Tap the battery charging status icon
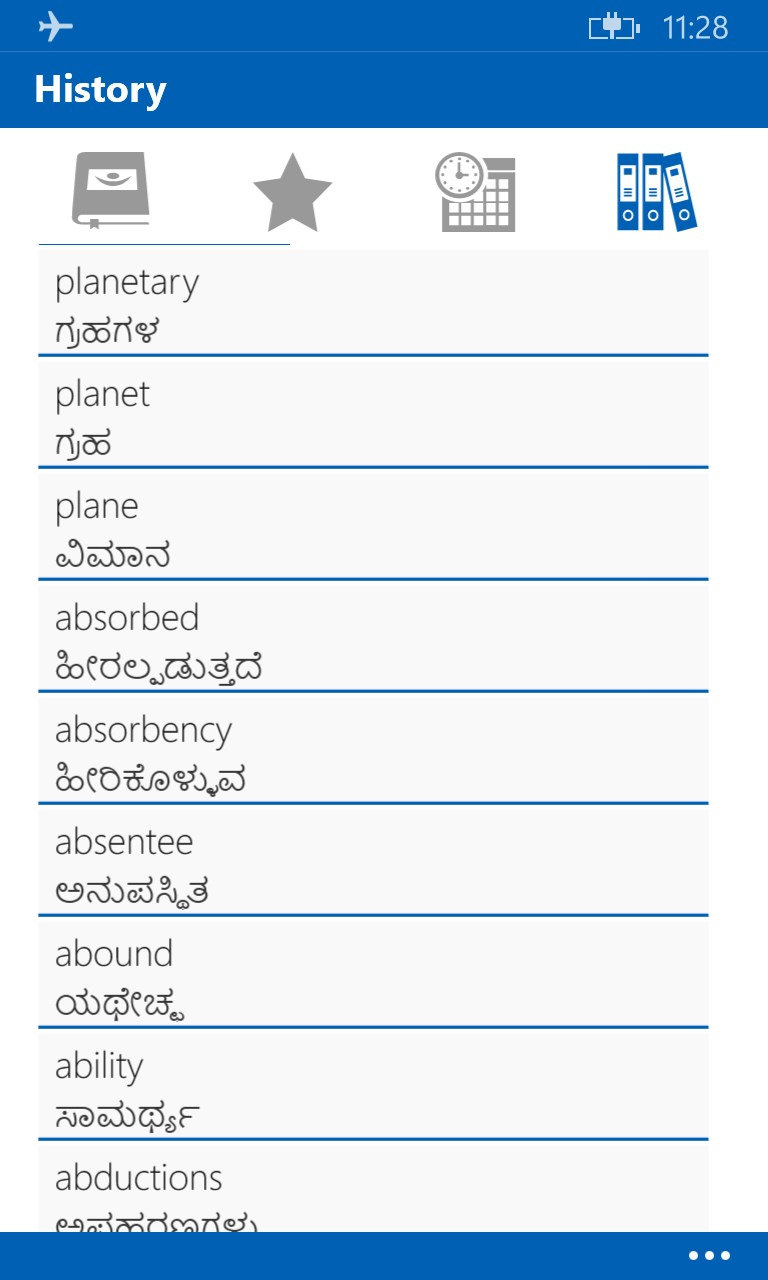 coord(613,27)
